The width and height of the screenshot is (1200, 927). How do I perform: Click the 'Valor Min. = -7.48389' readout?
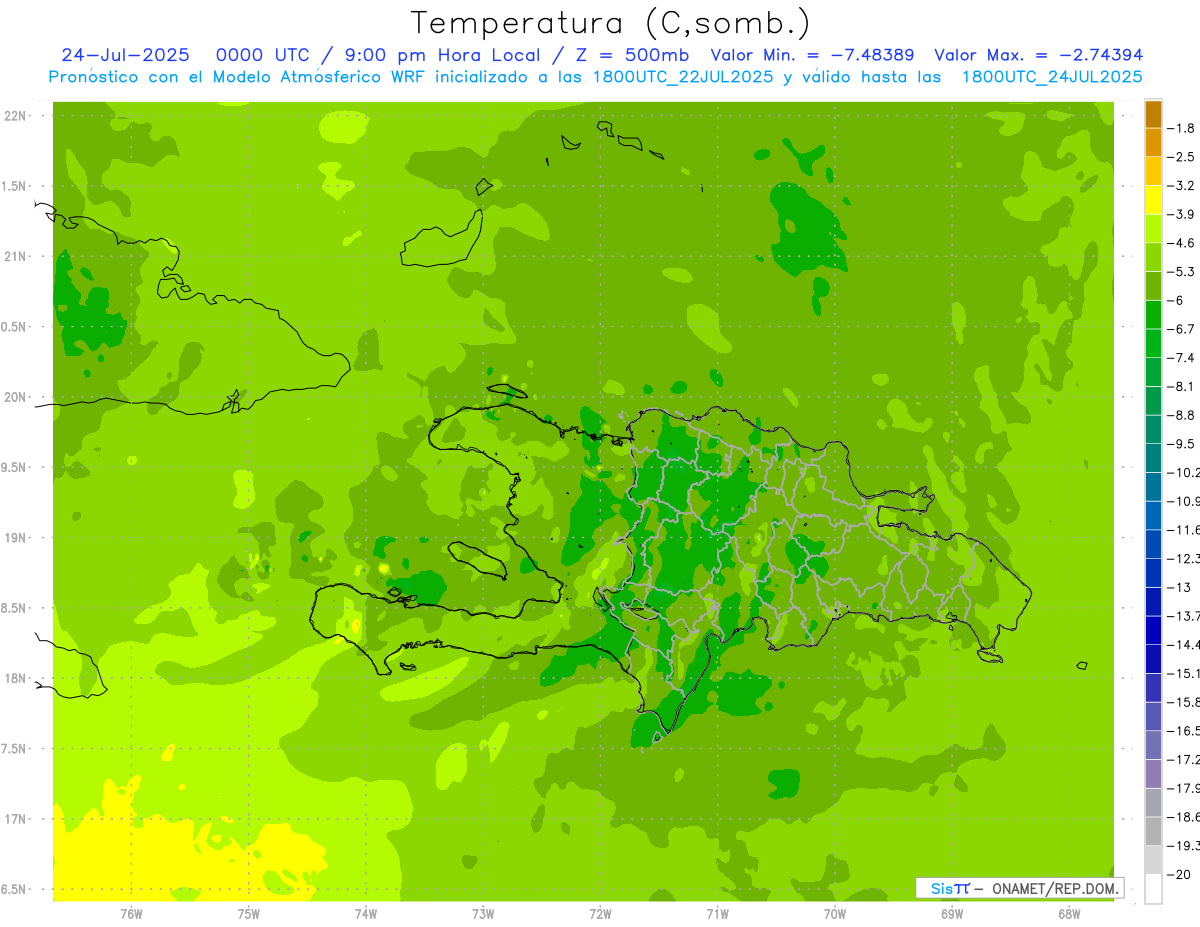tap(815, 55)
